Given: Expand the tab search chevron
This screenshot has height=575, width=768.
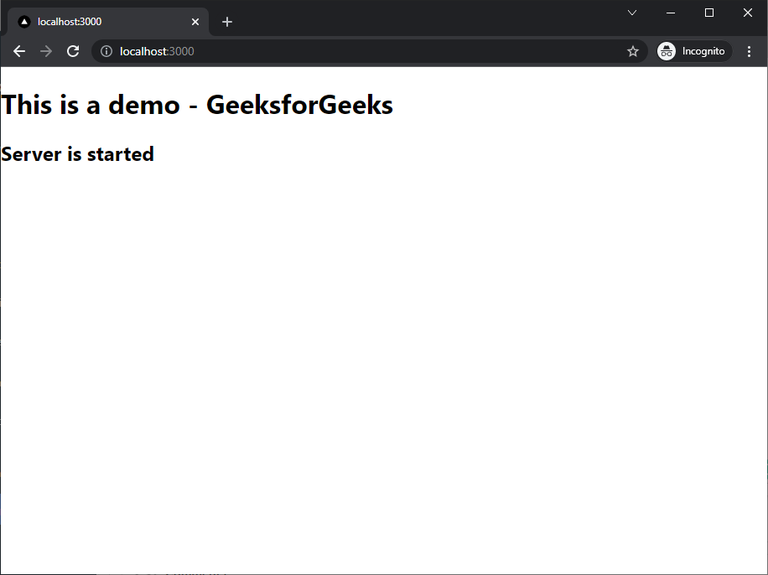Looking at the screenshot, I should point(632,13).
